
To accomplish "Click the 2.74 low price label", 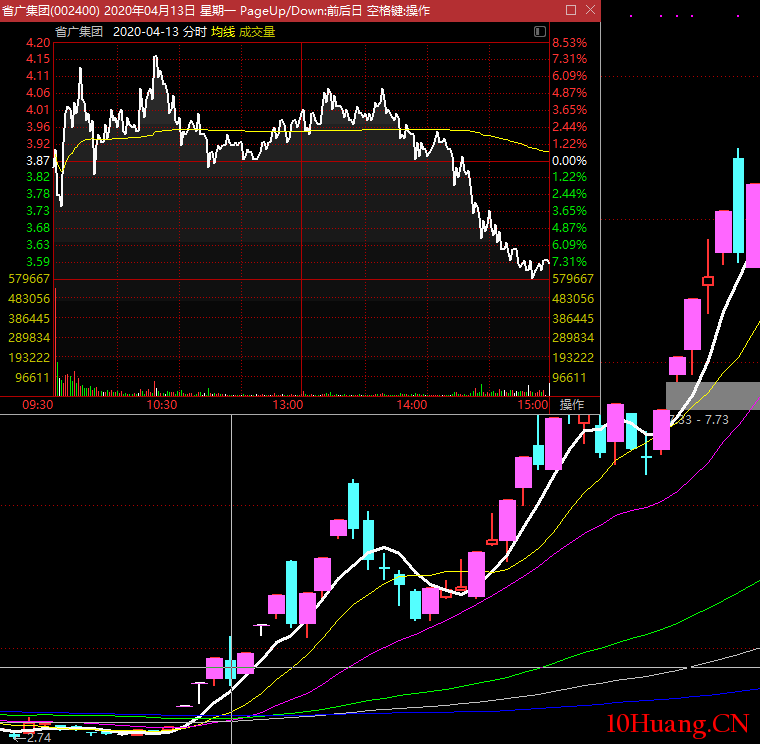I will coord(36,737).
